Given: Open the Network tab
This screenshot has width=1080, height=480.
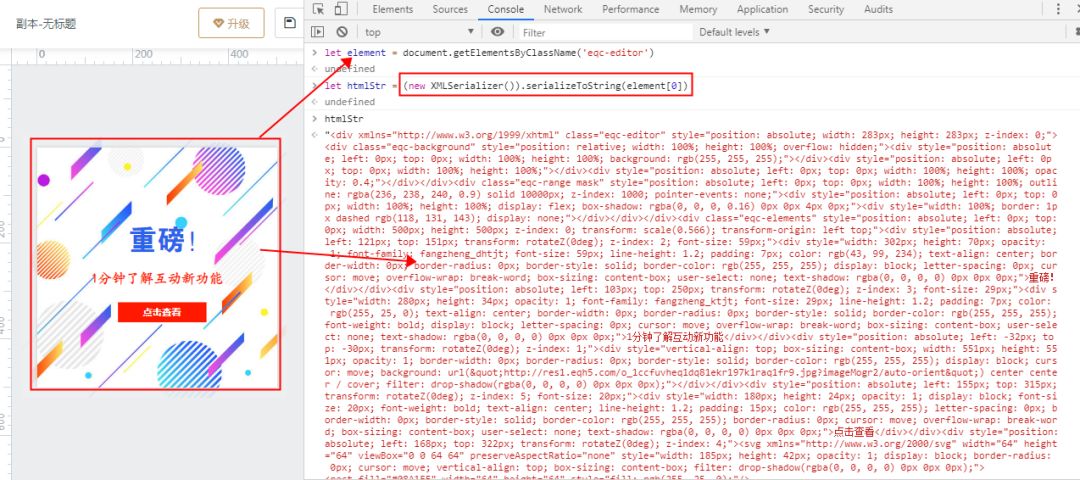Looking at the screenshot, I should (563, 9).
